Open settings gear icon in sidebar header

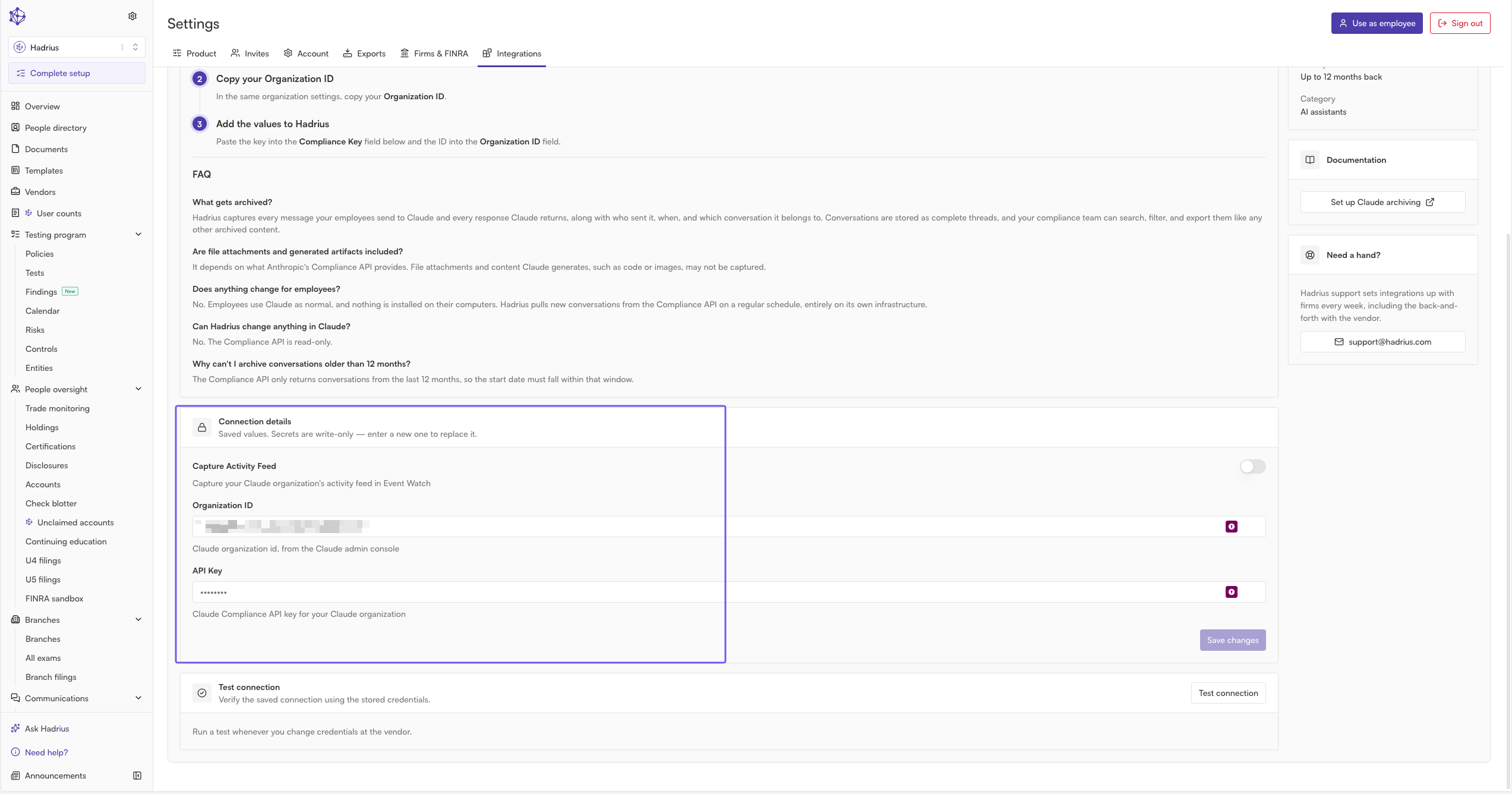click(x=132, y=16)
